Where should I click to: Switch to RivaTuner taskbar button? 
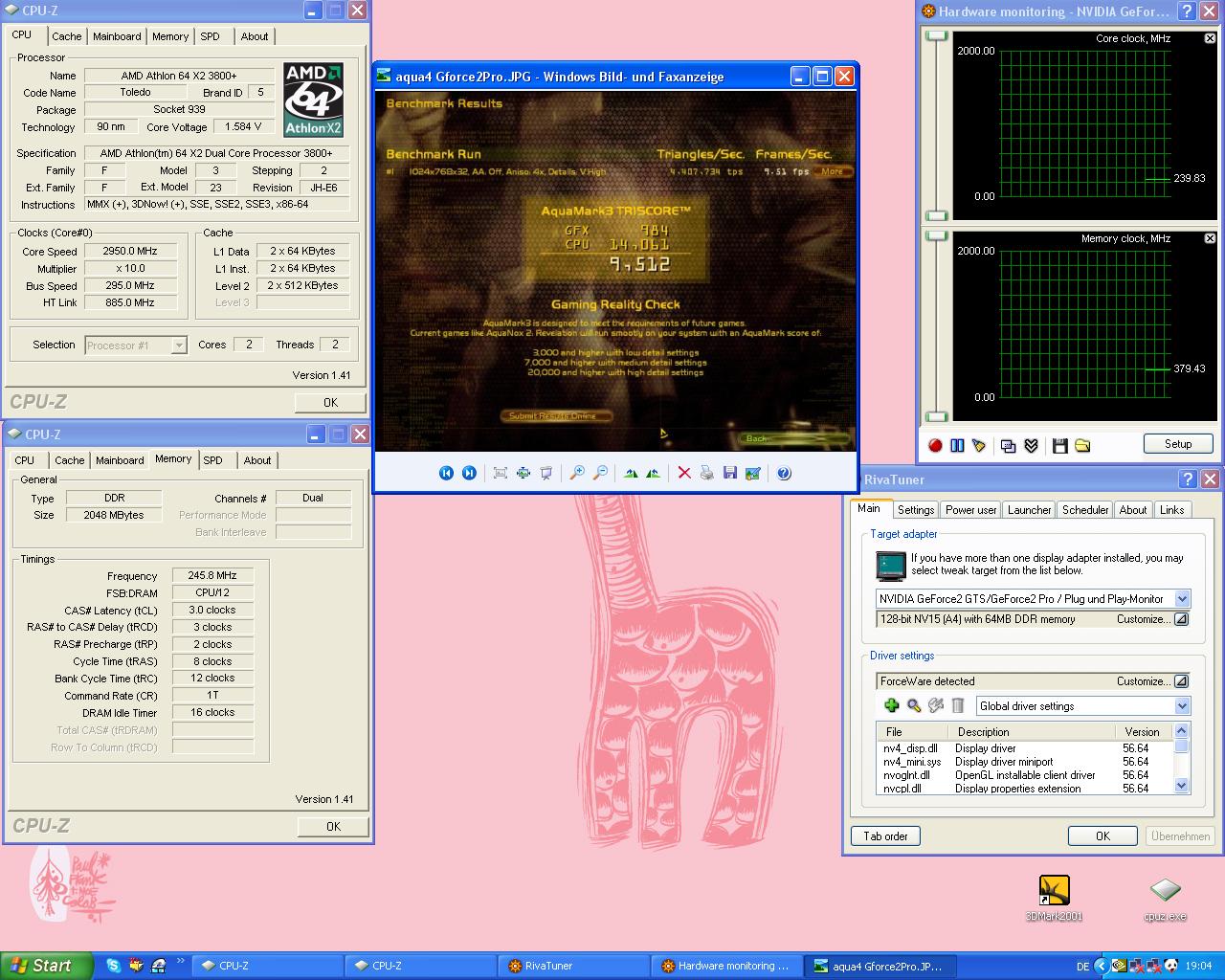tap(573, 966)
